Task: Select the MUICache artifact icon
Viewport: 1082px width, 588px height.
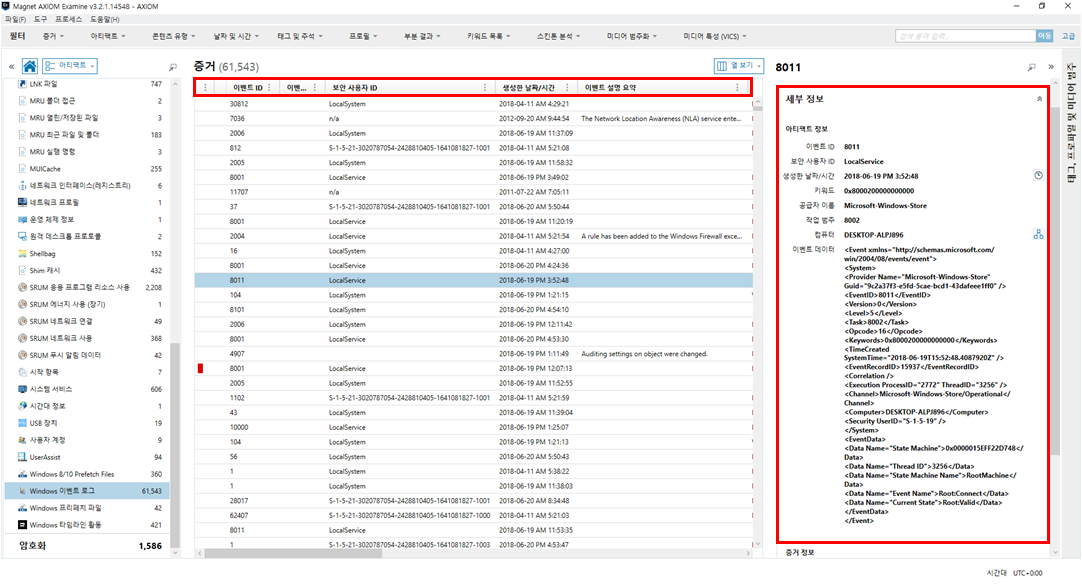Action: (22, 168)
